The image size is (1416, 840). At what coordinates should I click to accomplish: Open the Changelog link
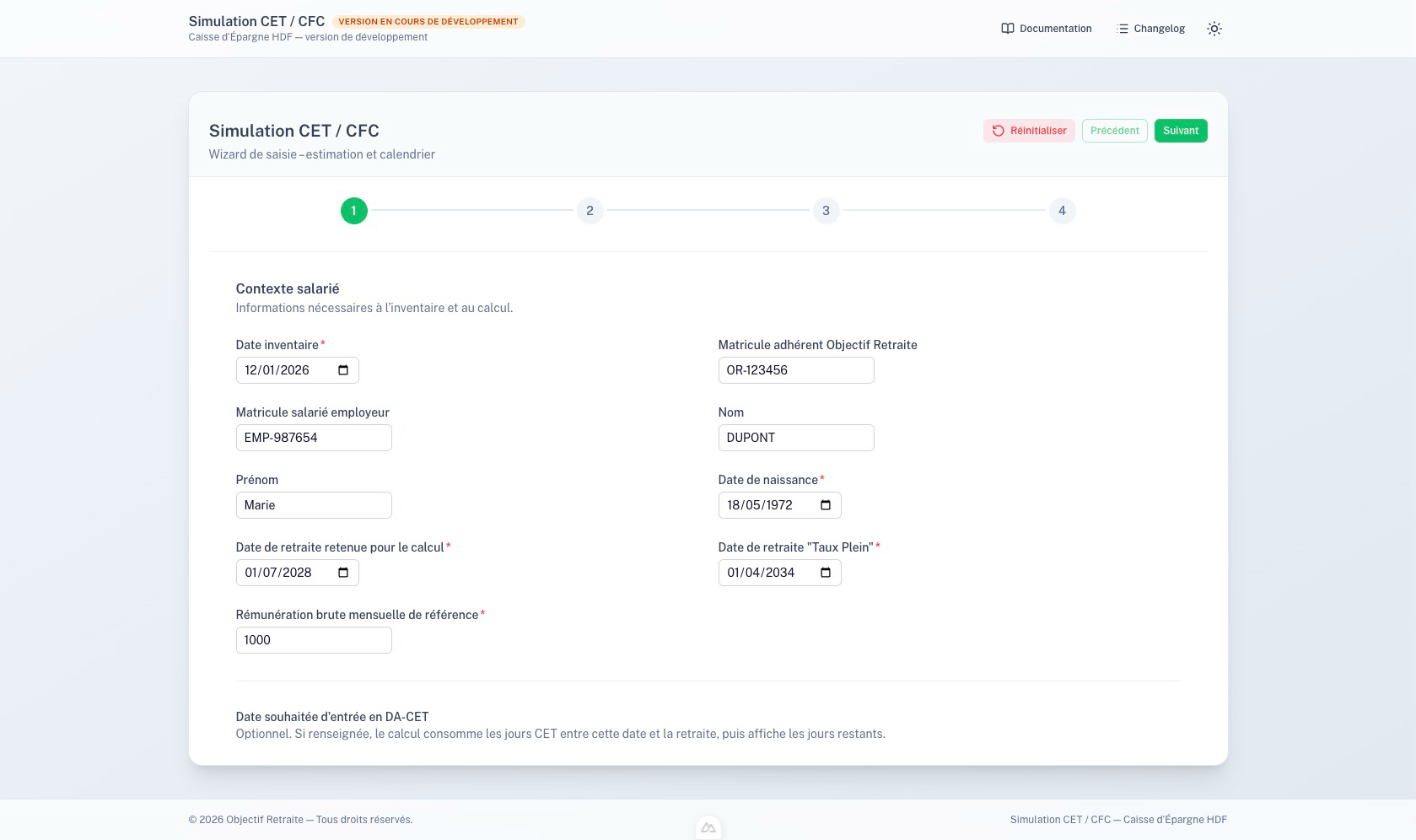tap(1150, 29)
